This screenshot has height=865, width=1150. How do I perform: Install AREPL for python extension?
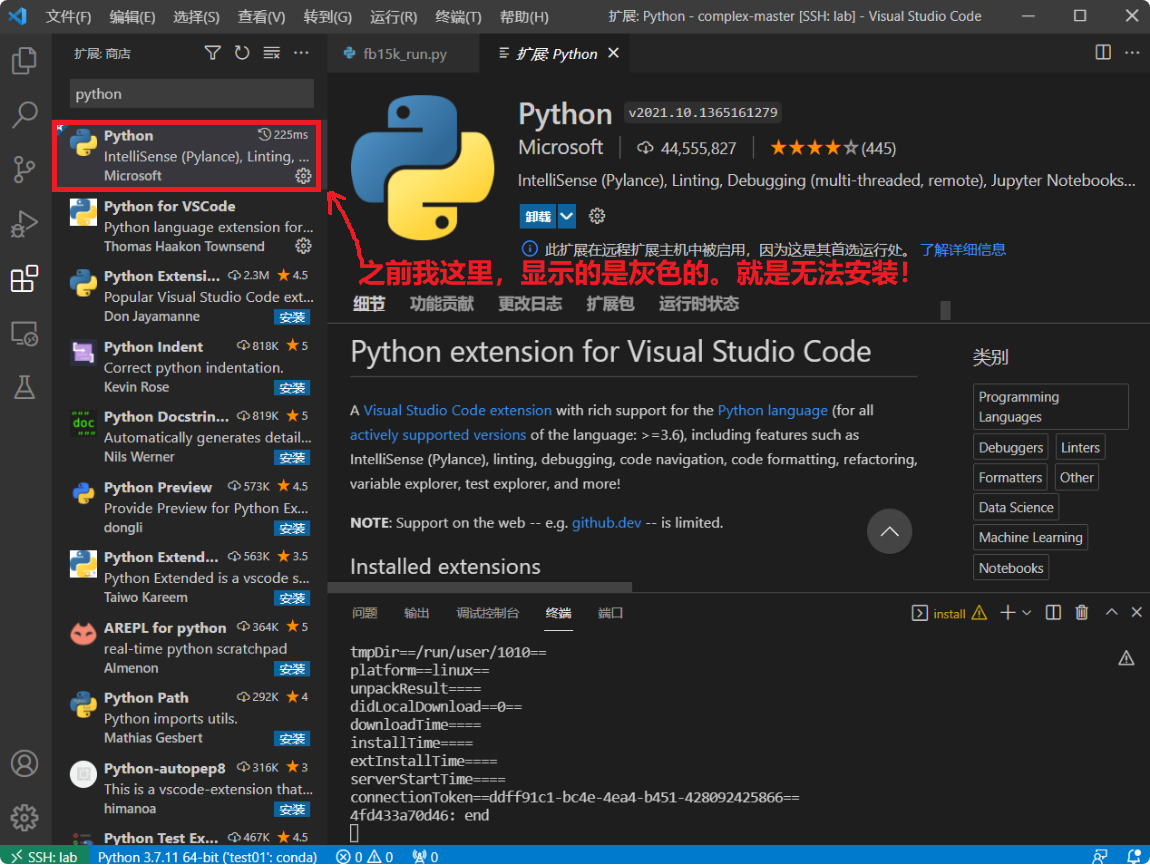tap(292, 669)
